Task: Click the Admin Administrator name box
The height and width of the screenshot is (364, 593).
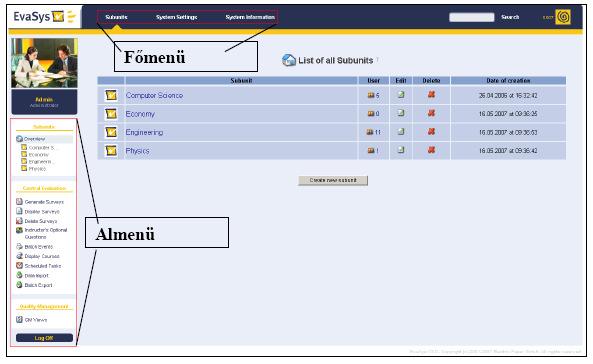Action: point(44,102)
